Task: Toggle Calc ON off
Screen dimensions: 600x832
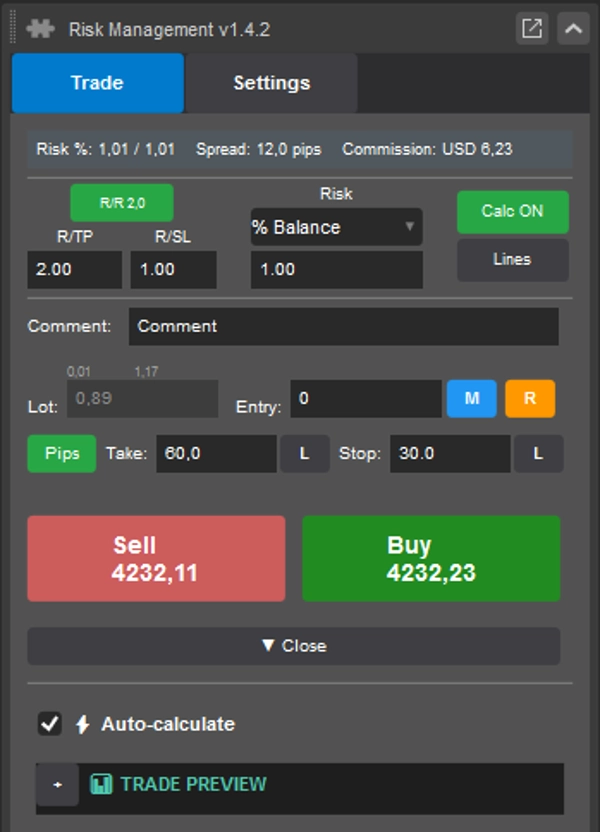Action: (x=512, y=211)
